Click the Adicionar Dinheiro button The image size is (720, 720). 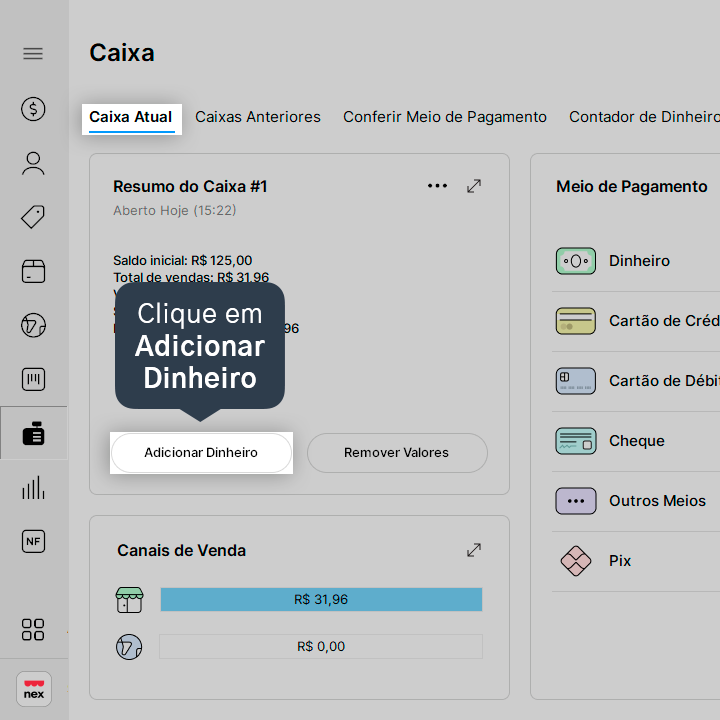point(201,453)
